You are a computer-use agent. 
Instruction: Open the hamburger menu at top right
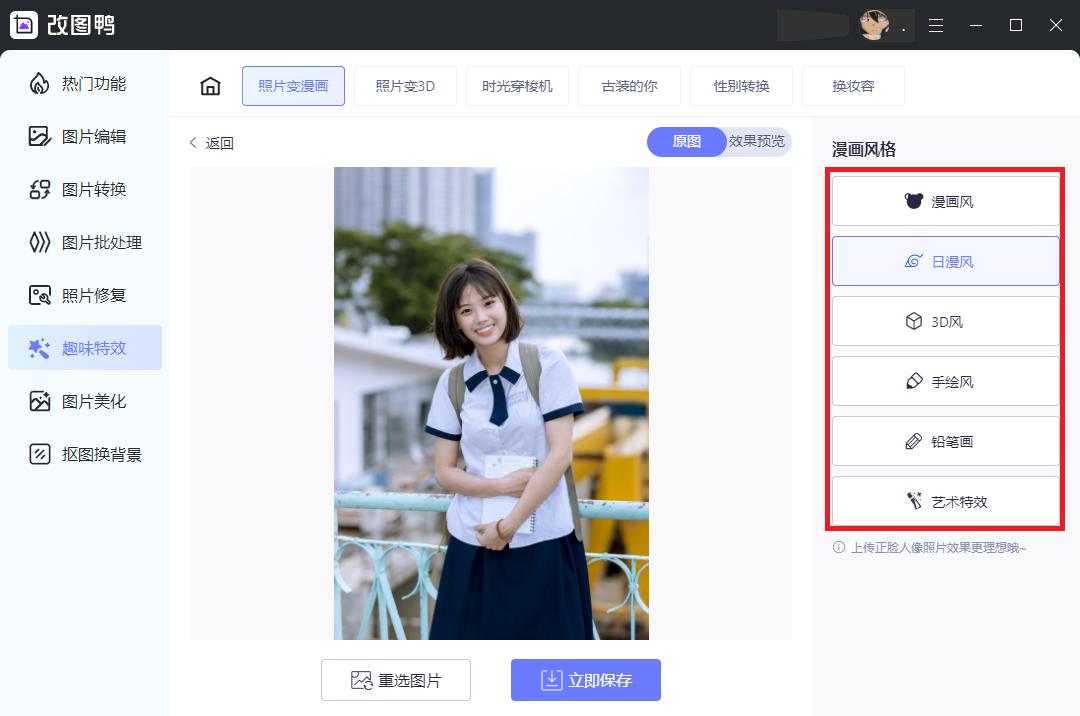pos(936,26)
